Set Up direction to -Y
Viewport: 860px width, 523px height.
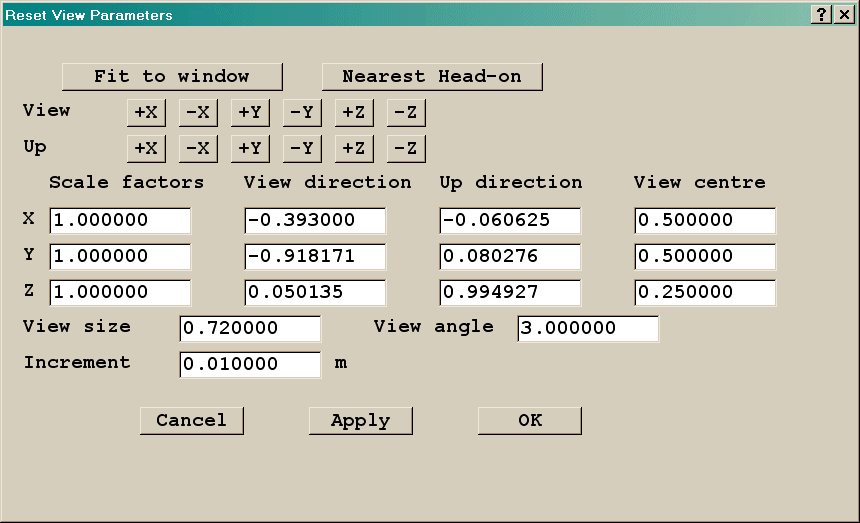pos(302,149)
